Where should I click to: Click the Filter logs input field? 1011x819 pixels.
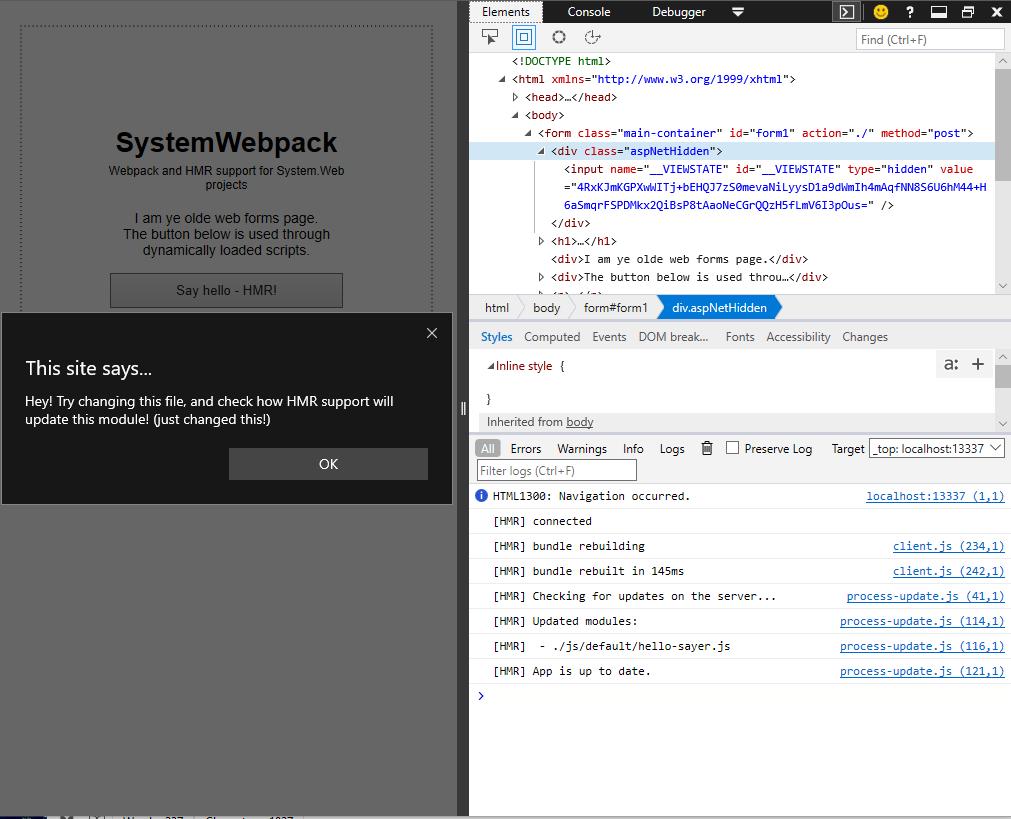556,470
